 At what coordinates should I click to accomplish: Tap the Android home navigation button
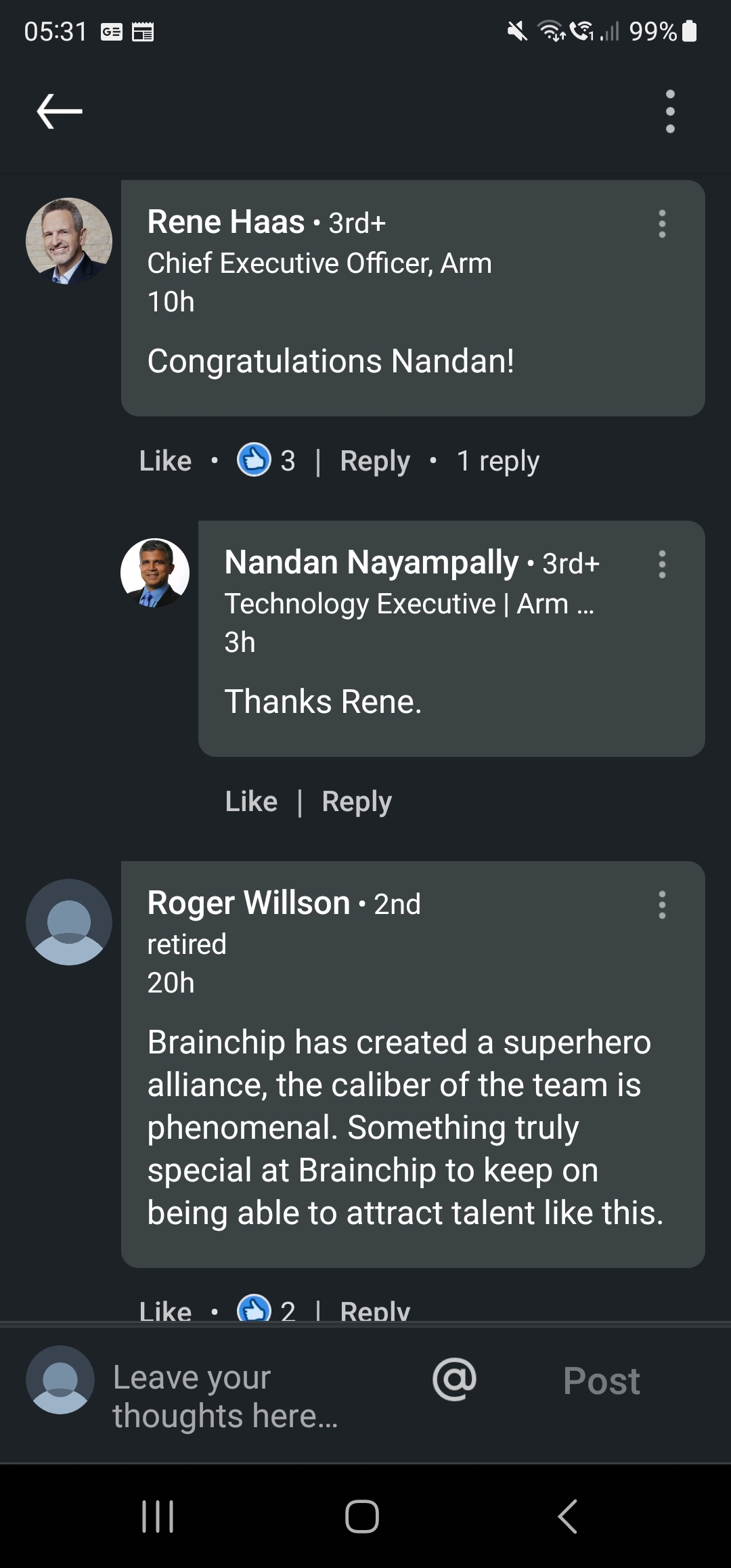[362, 1517]
